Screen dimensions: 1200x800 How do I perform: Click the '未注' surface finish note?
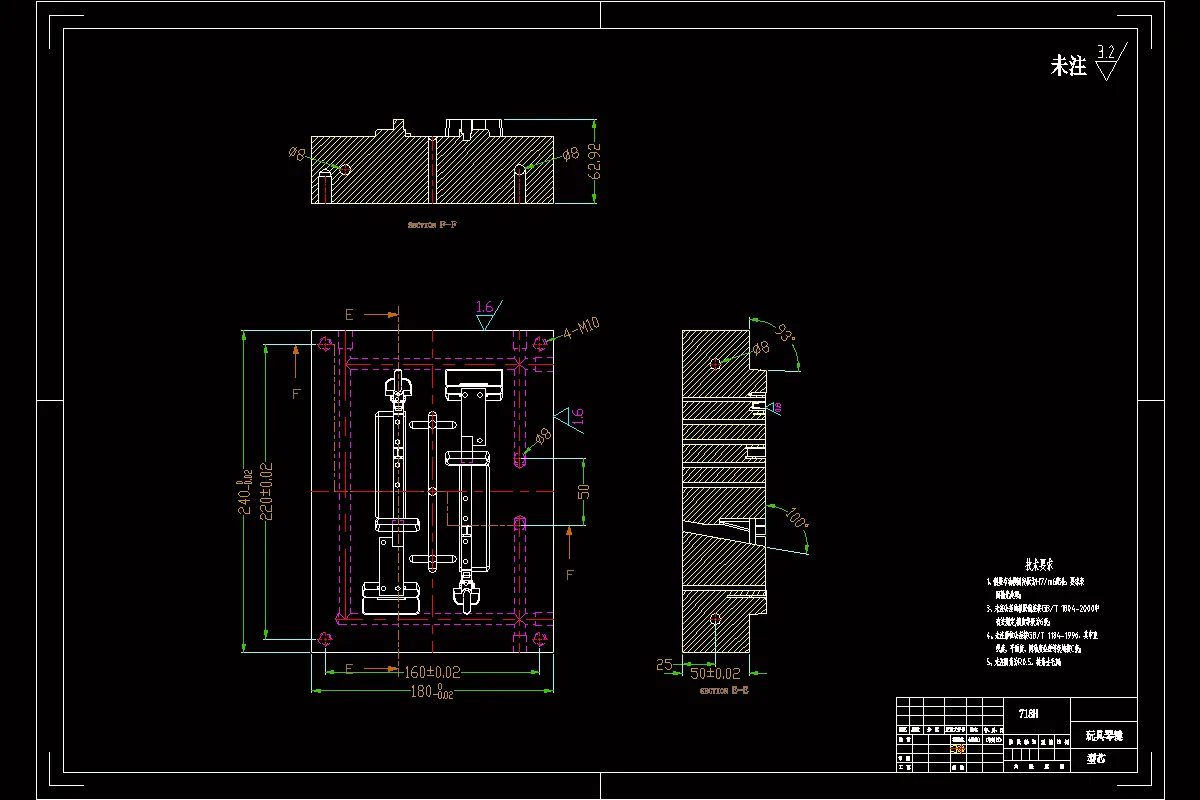pos(1068,67)
